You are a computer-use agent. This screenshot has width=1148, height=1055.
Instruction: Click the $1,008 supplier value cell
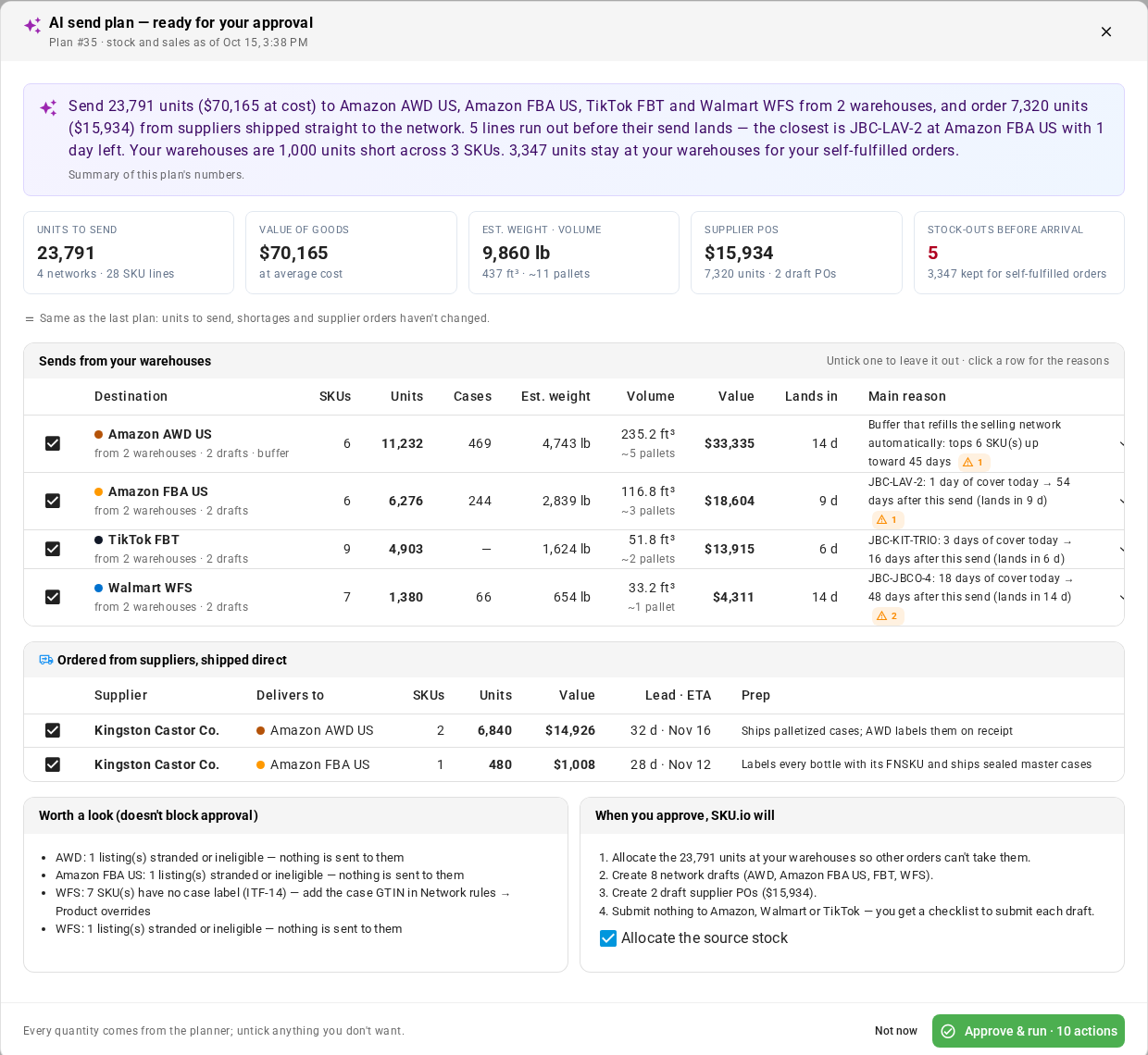[x=574, y=764]
